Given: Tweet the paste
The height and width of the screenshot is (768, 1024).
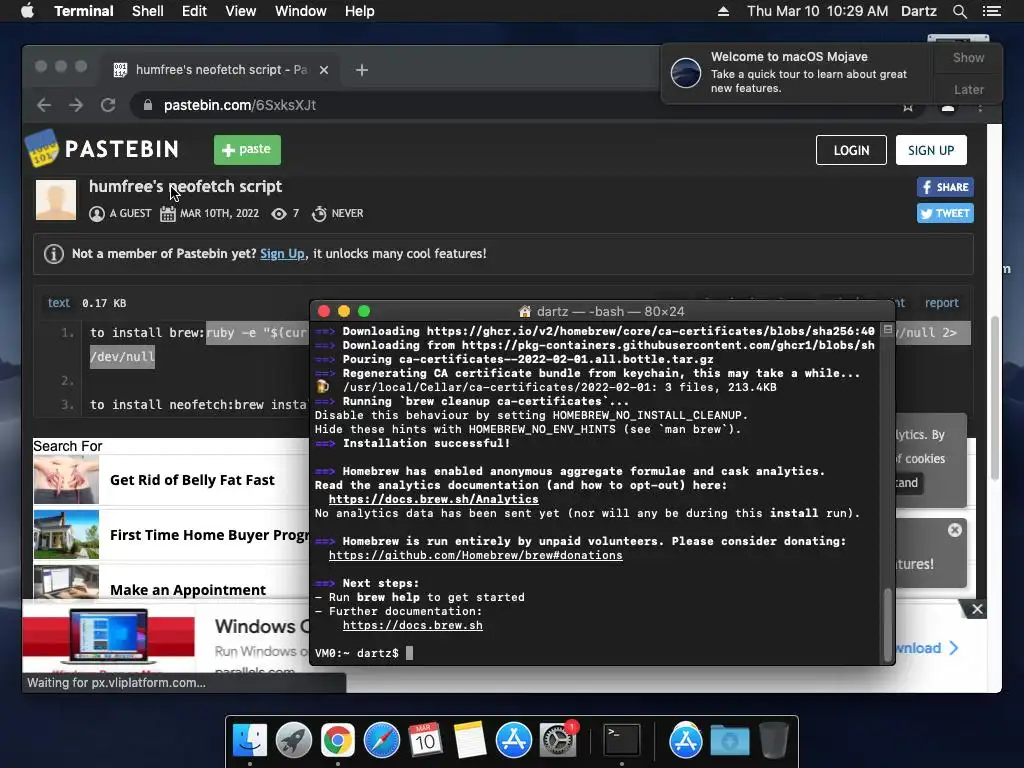Looking at the screenshot, I should click(945, 214).
